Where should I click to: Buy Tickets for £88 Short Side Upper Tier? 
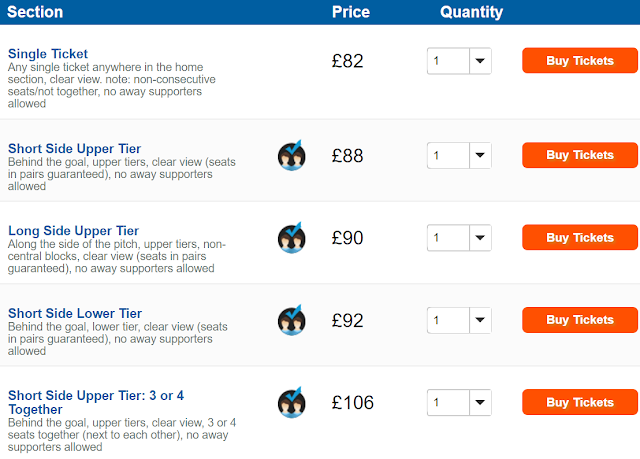[580, 155]
